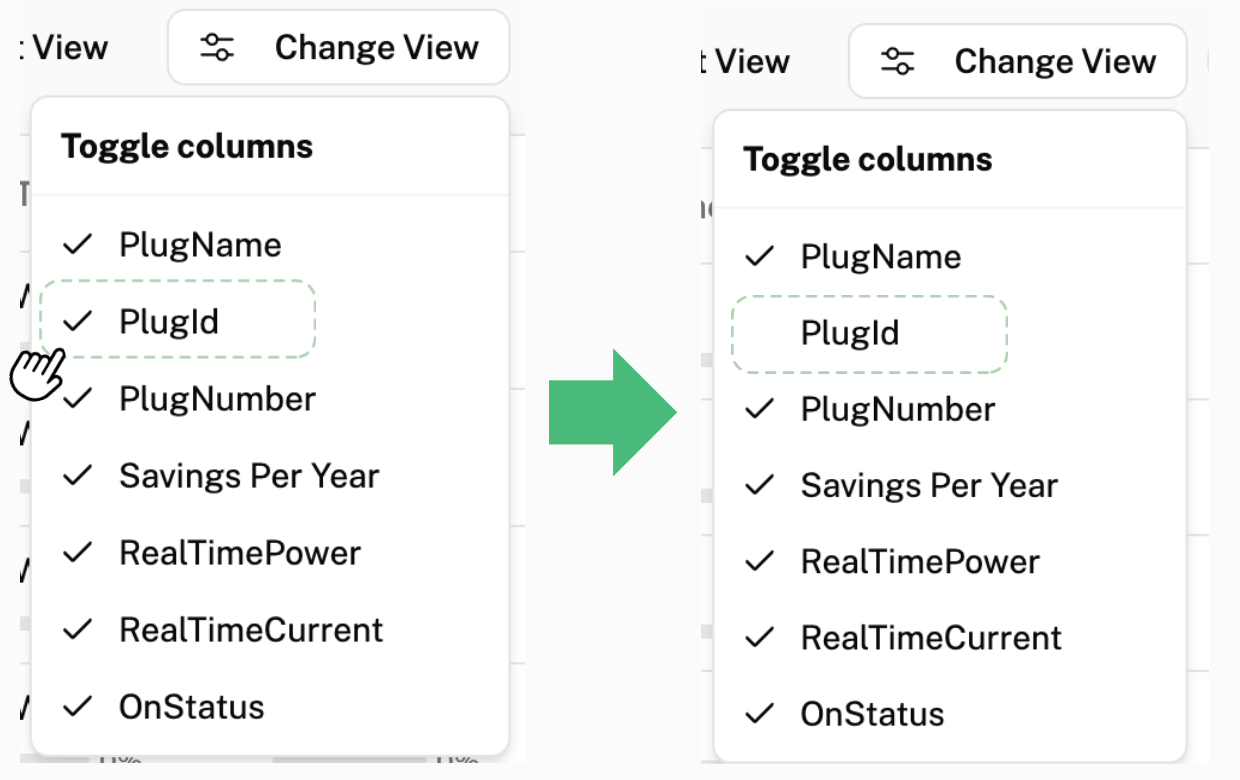The image size is (1240, 780).
Task: Hide the RealTimeCurrent column in the right menu
Action: tap(931, 638)
